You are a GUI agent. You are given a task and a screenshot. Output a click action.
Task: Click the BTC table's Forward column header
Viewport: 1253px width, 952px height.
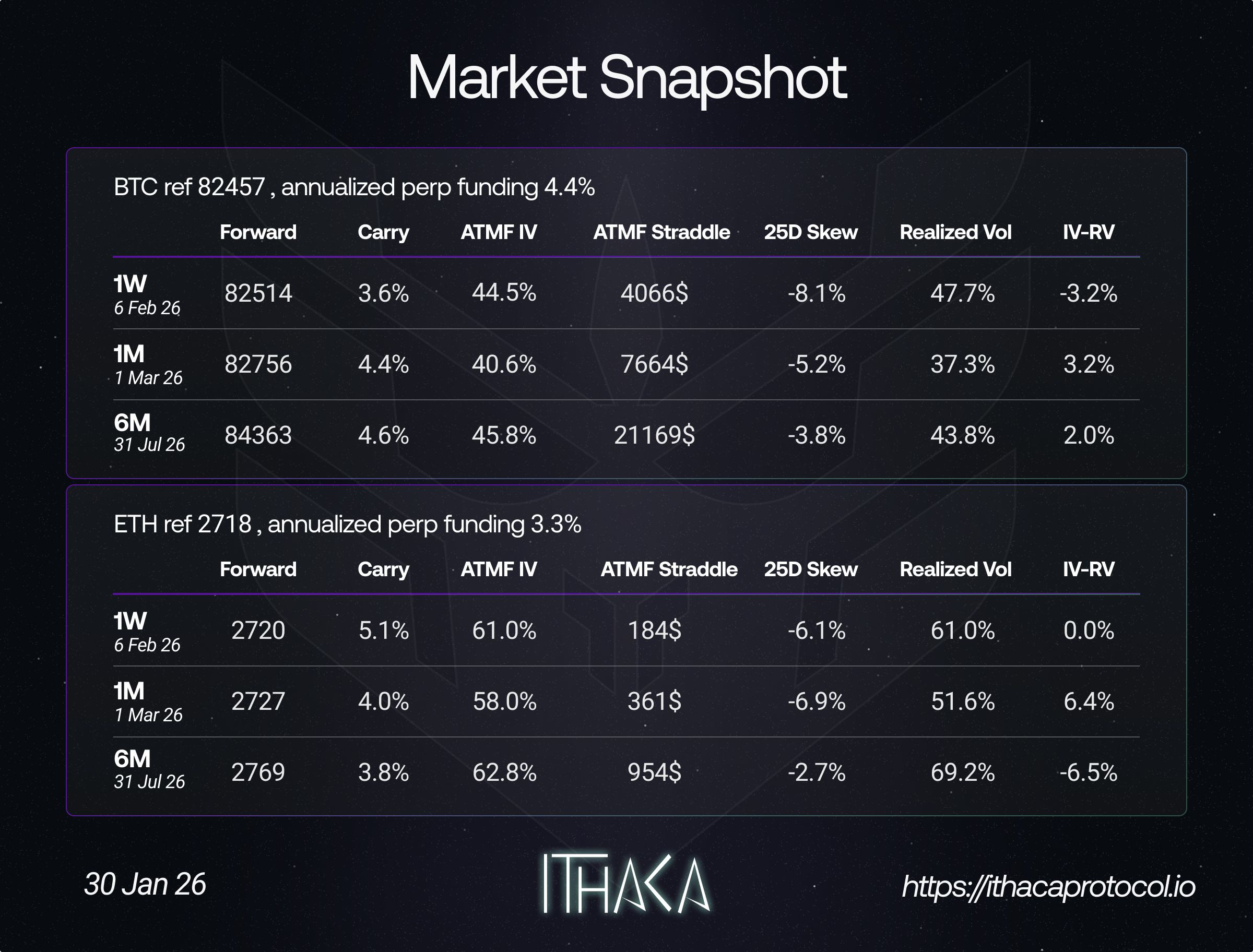[258, 232]
